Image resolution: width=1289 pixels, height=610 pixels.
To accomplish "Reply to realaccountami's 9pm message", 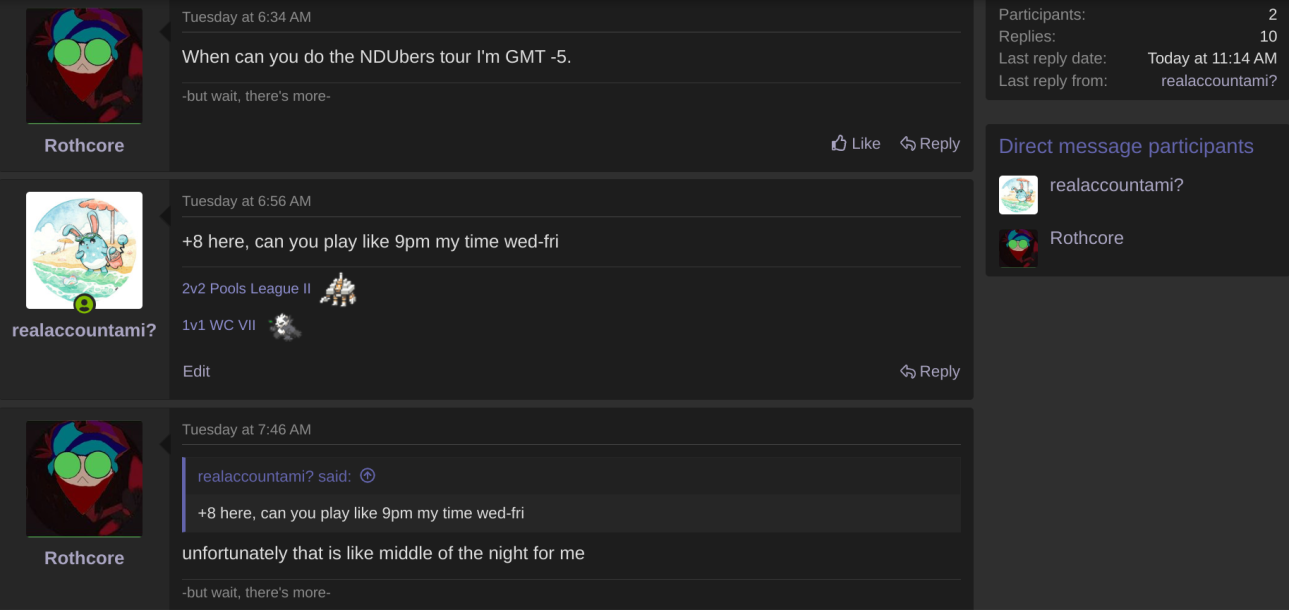I will (x=930, y=372).
